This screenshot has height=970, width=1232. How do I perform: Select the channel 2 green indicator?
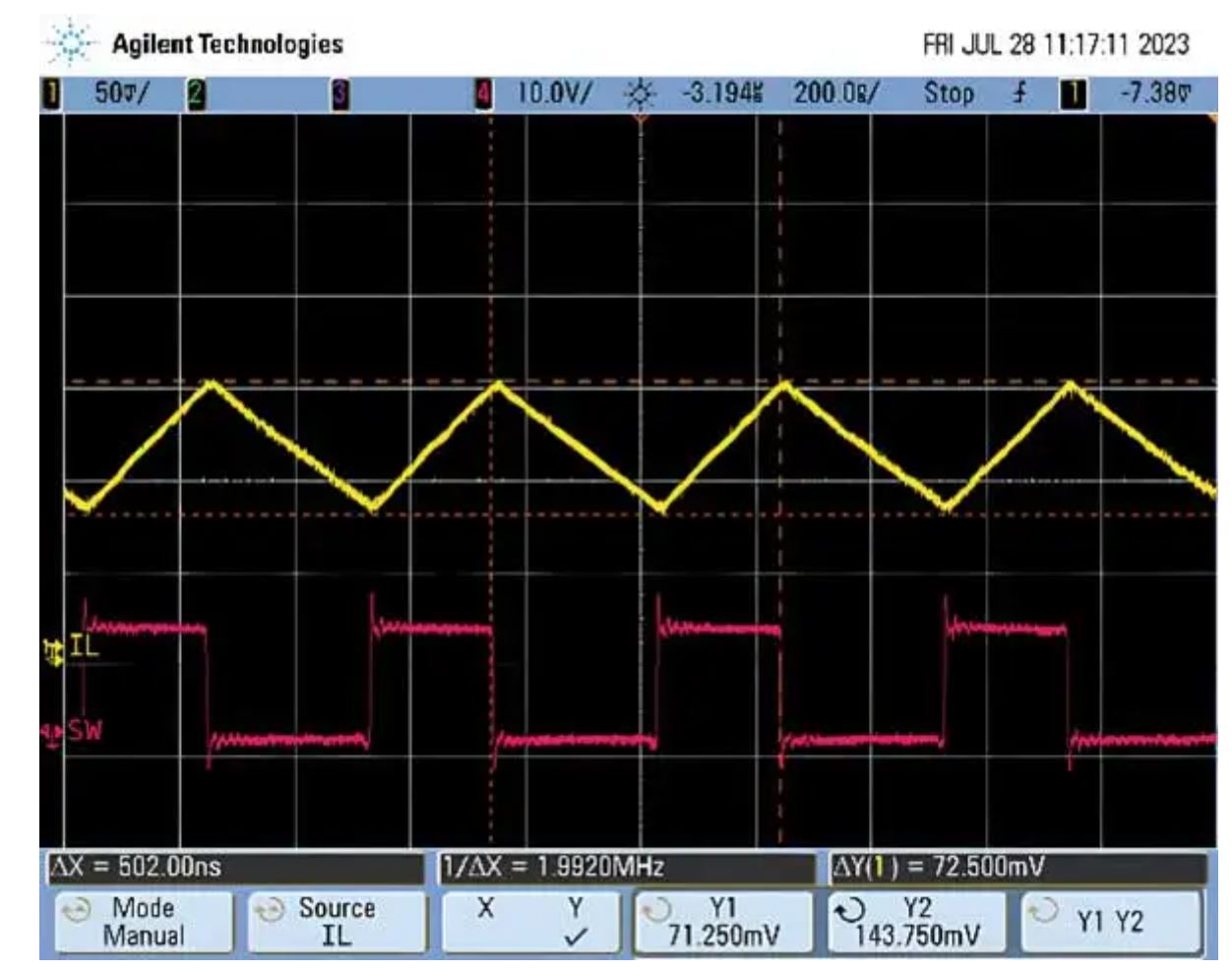197,94
